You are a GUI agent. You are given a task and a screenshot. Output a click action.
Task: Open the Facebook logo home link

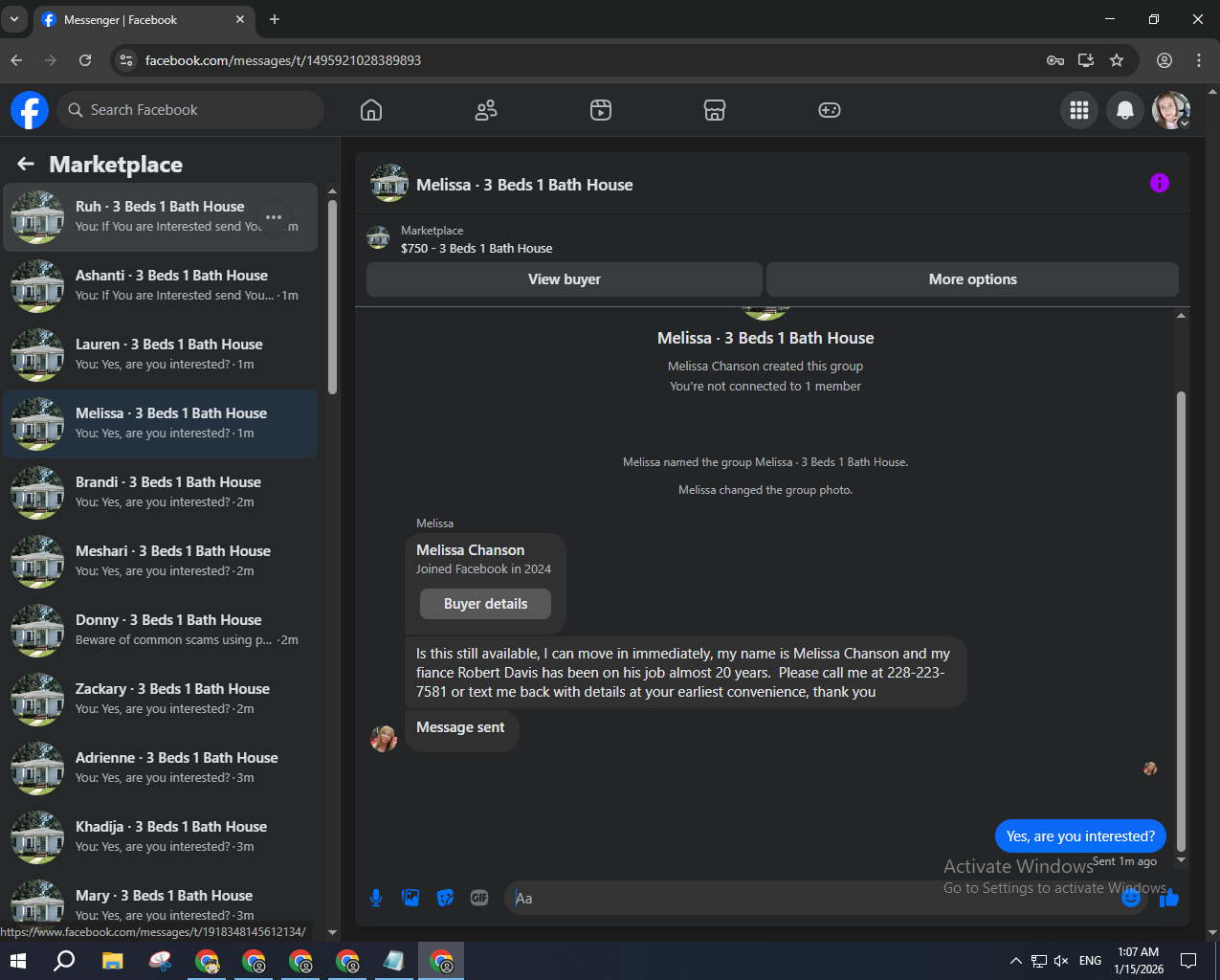30,110
